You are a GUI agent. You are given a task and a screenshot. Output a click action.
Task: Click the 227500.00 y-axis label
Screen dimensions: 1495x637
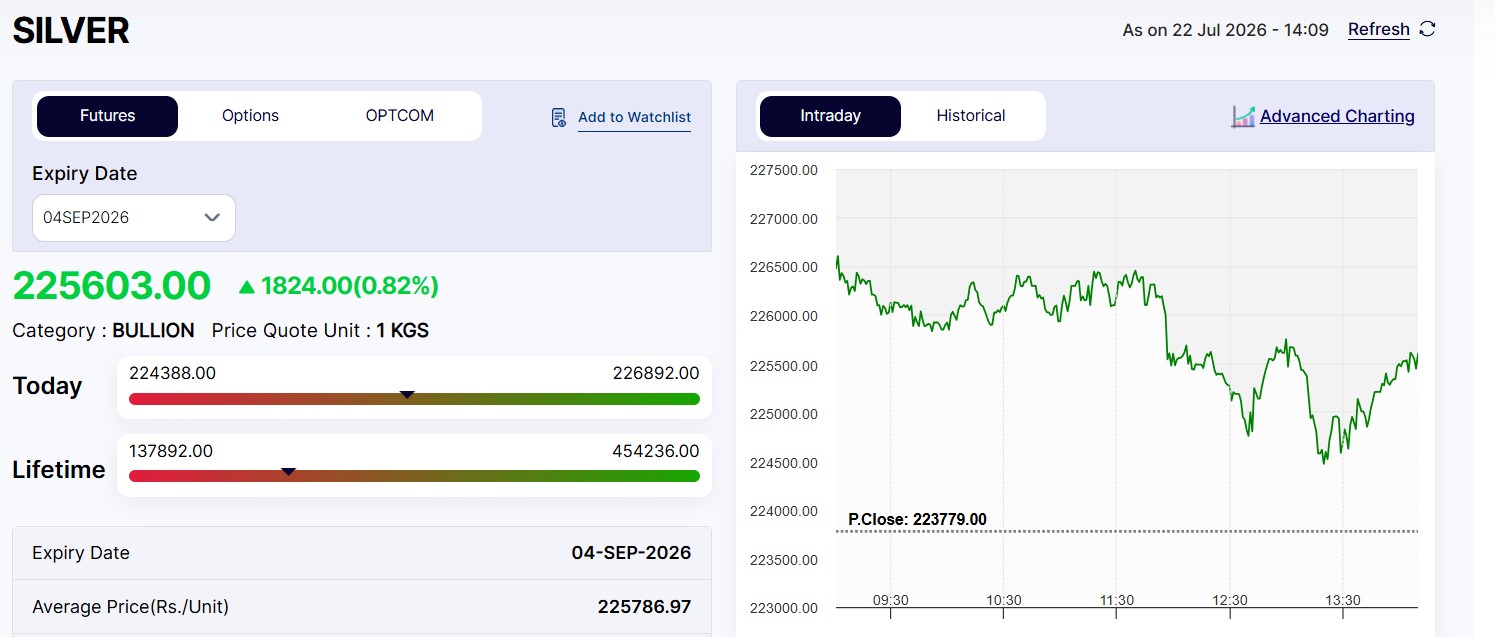coord(783,170)
